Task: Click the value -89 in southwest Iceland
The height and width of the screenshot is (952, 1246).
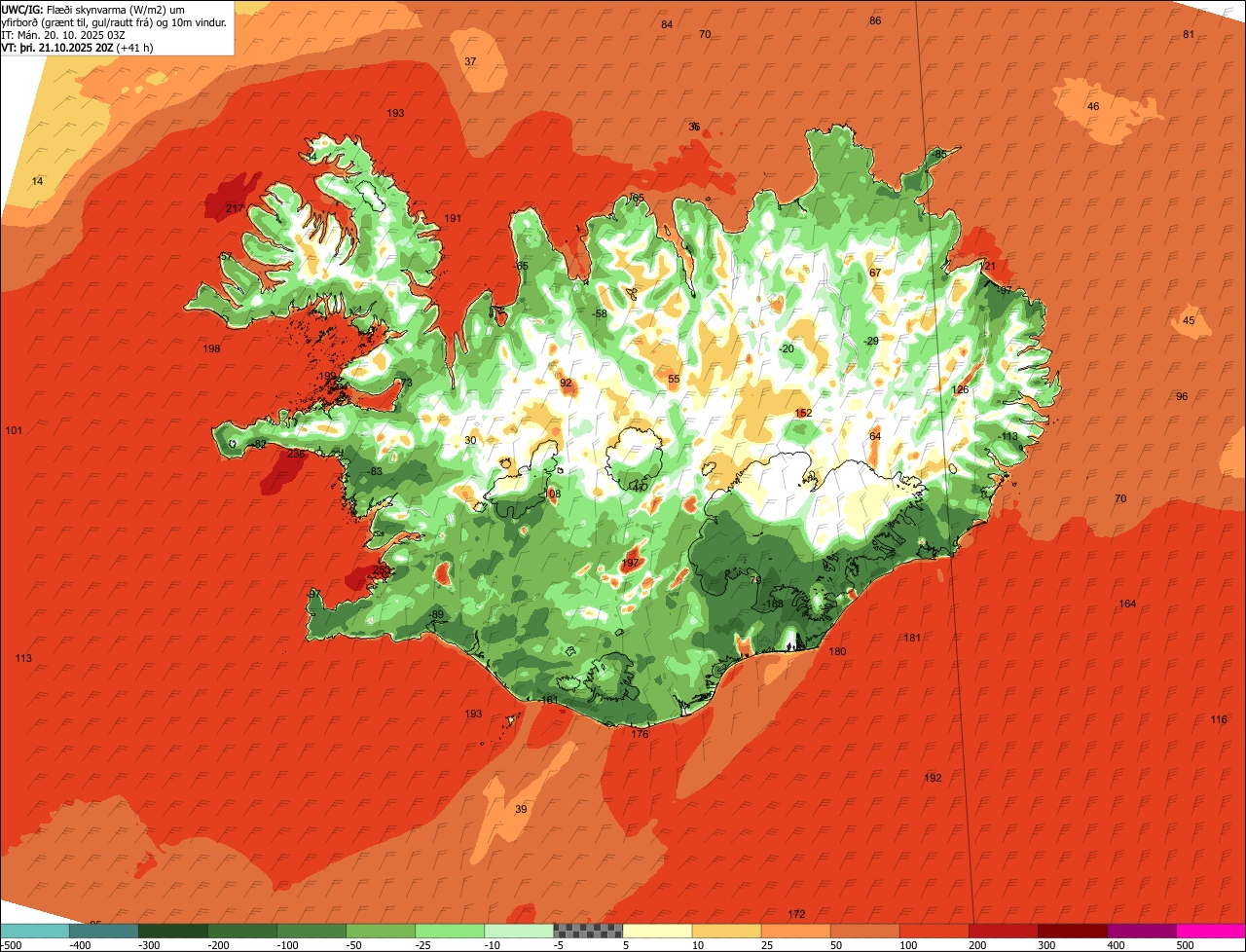Action: [x=436, y=613]
